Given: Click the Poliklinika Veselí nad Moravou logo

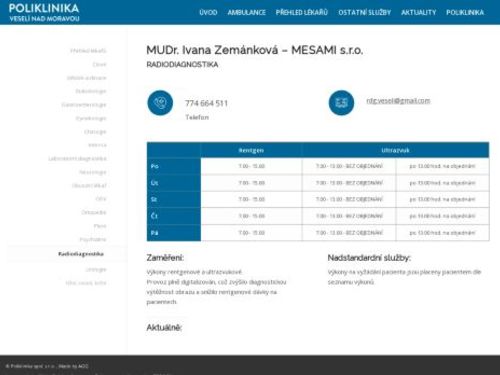Looking at the screenshot, I should point(44,12).
